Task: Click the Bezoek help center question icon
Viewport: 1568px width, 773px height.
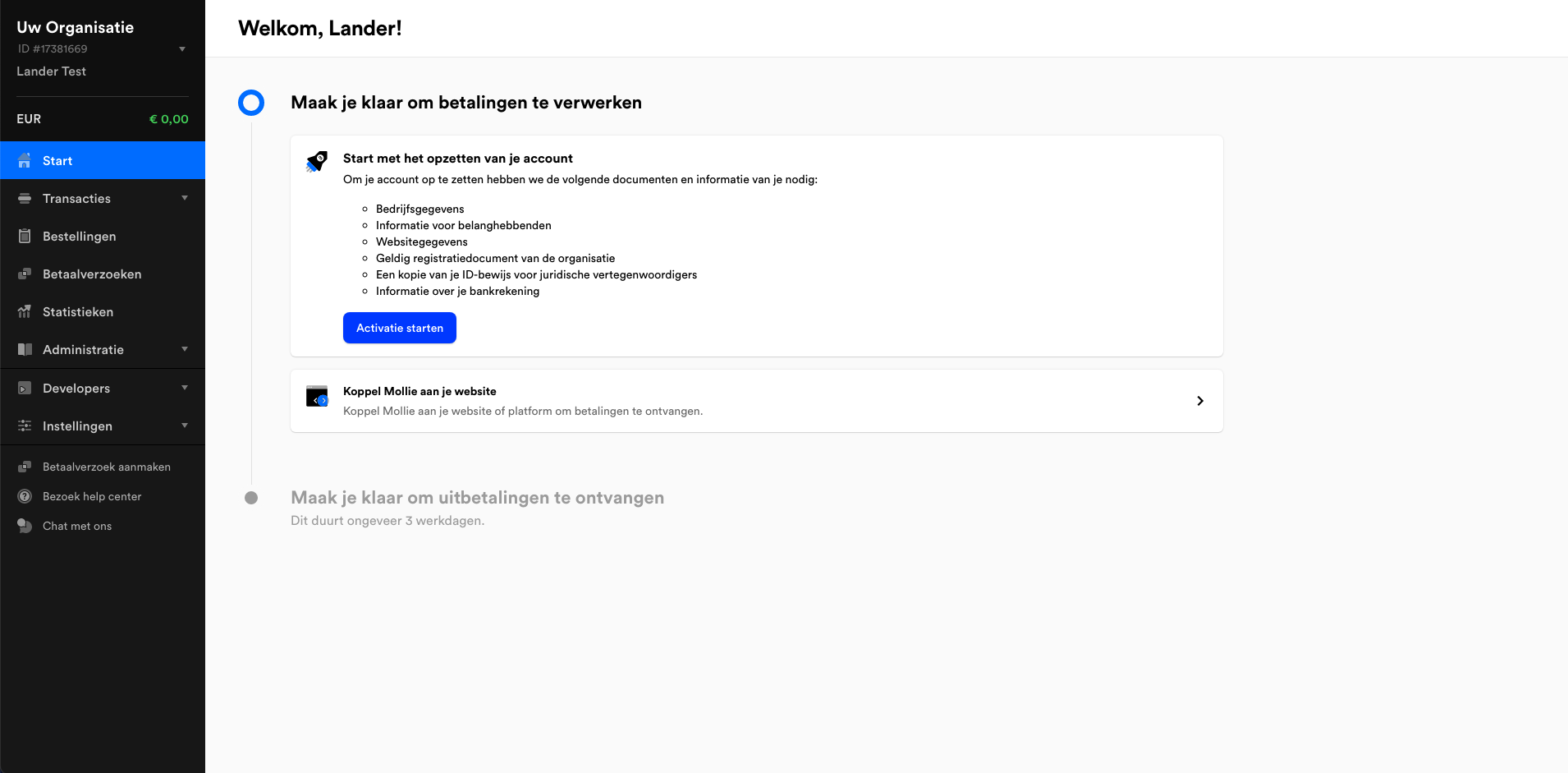Action: coord(25,496)
